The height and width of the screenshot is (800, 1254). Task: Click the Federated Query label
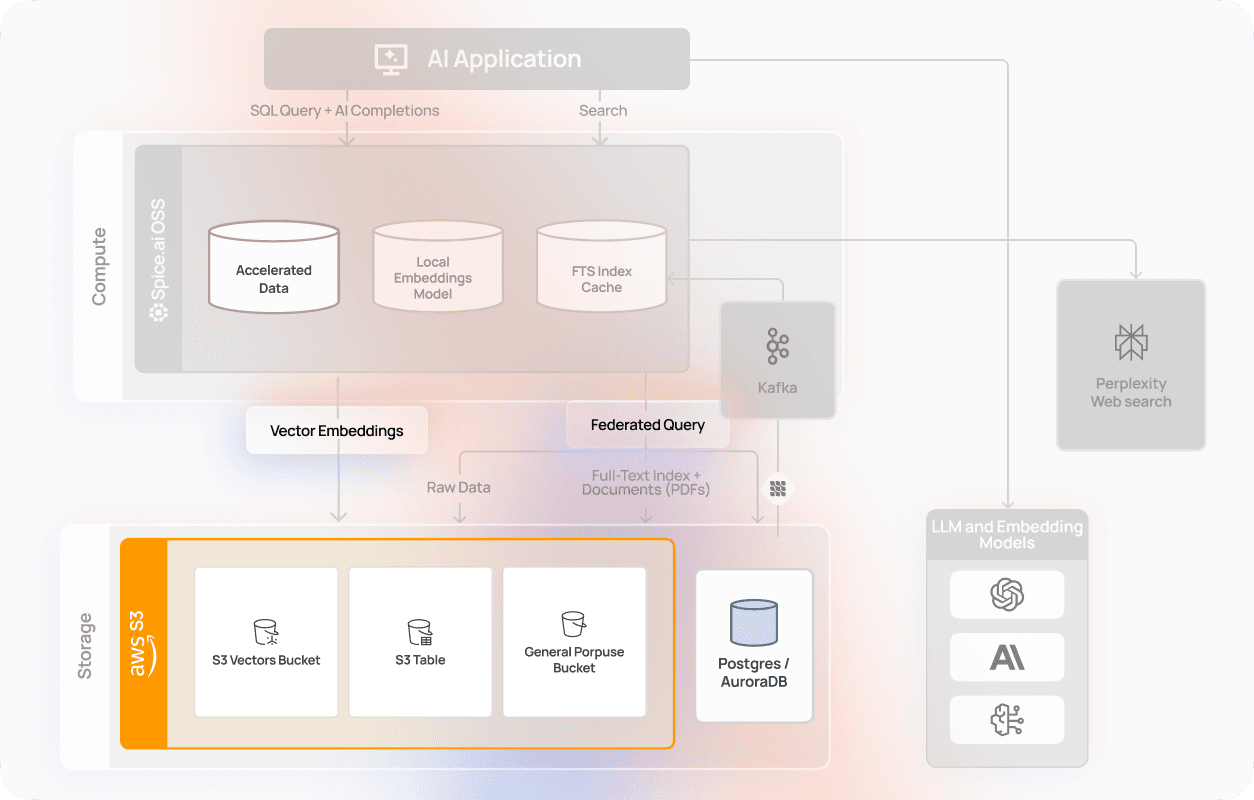click(647, 425)
